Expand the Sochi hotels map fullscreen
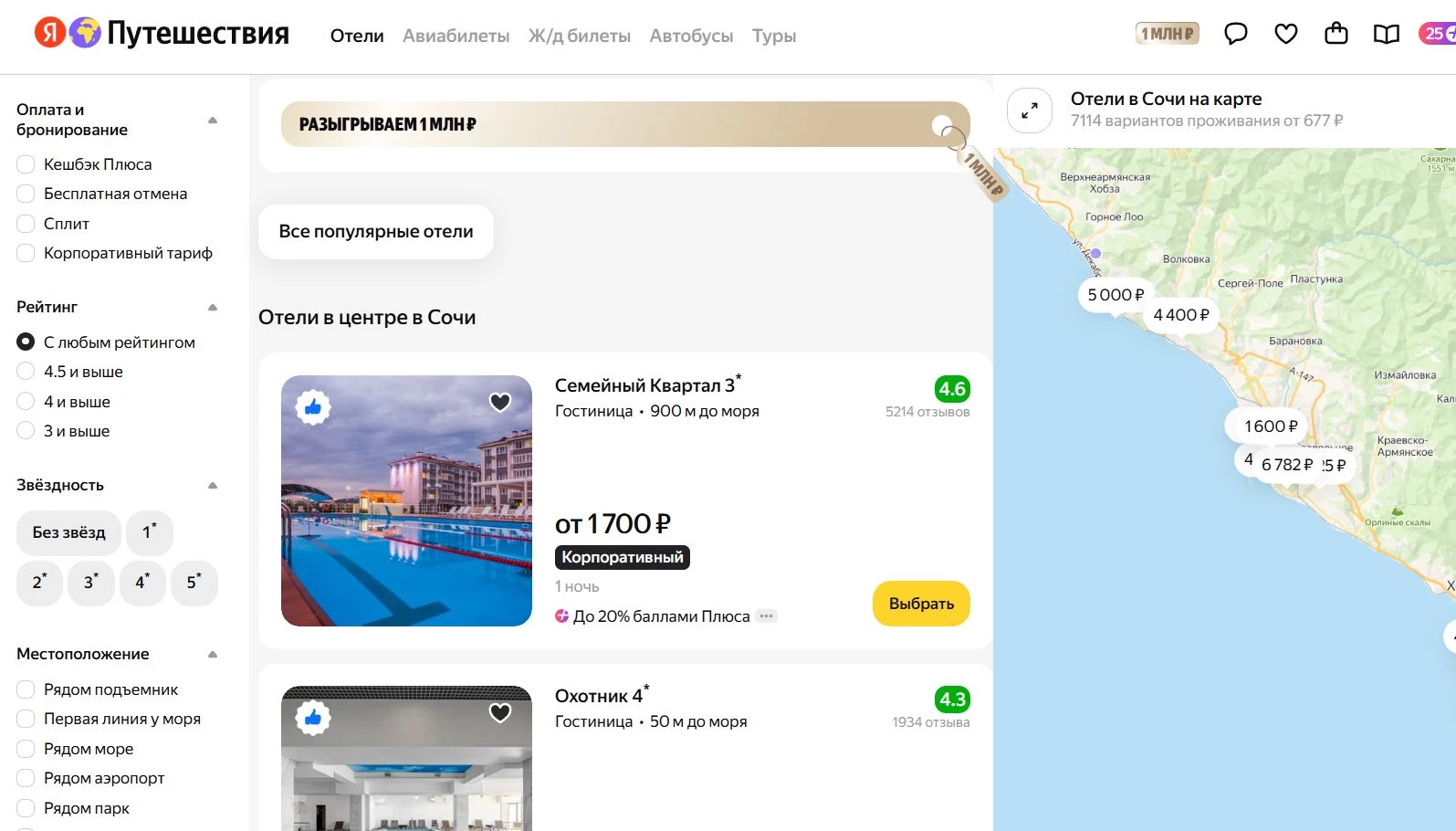 (x=1029, y=110)
